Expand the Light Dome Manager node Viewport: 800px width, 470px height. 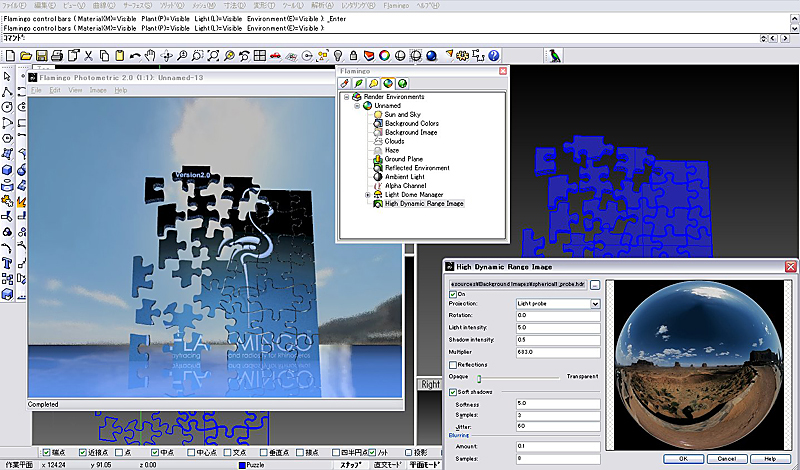click(369, 194)
